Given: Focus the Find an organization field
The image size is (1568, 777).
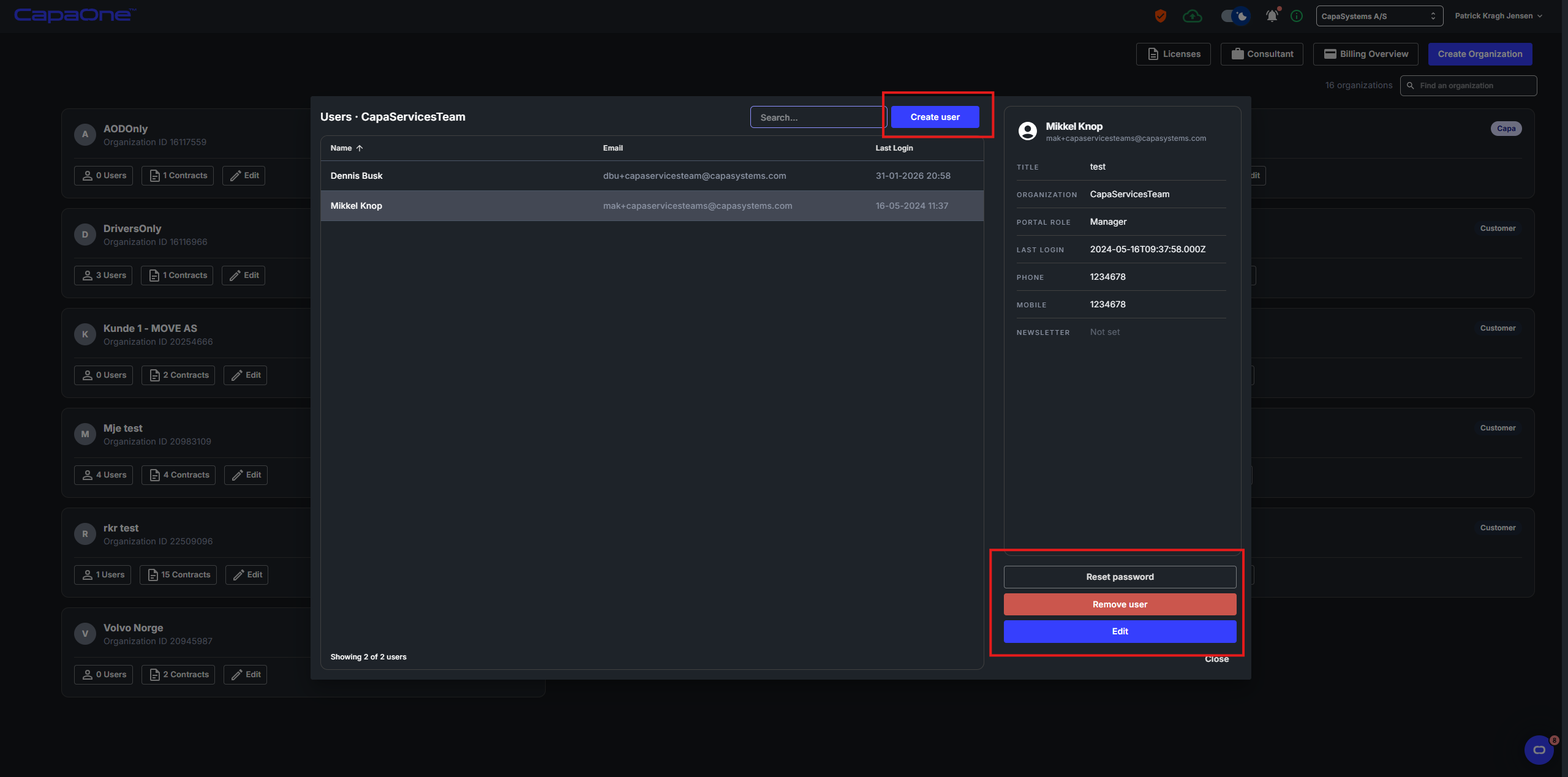Looking at the screenshot, I should [1468, 86].
